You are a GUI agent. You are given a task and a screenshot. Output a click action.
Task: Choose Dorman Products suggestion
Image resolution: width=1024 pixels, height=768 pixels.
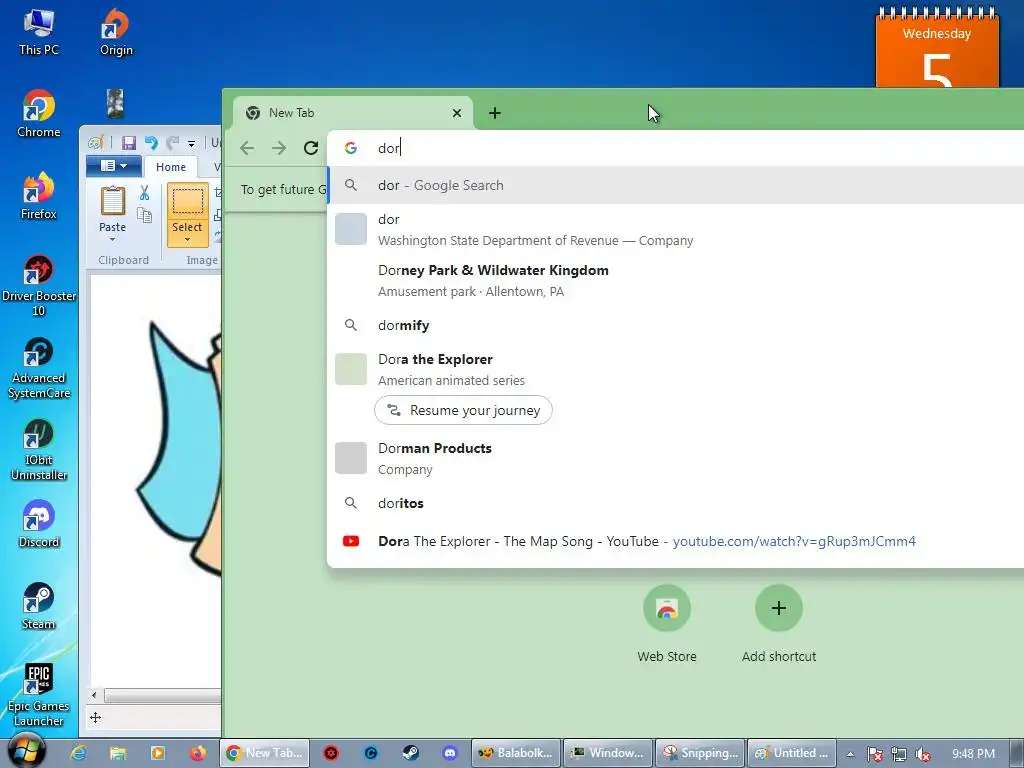coord(676,458)
